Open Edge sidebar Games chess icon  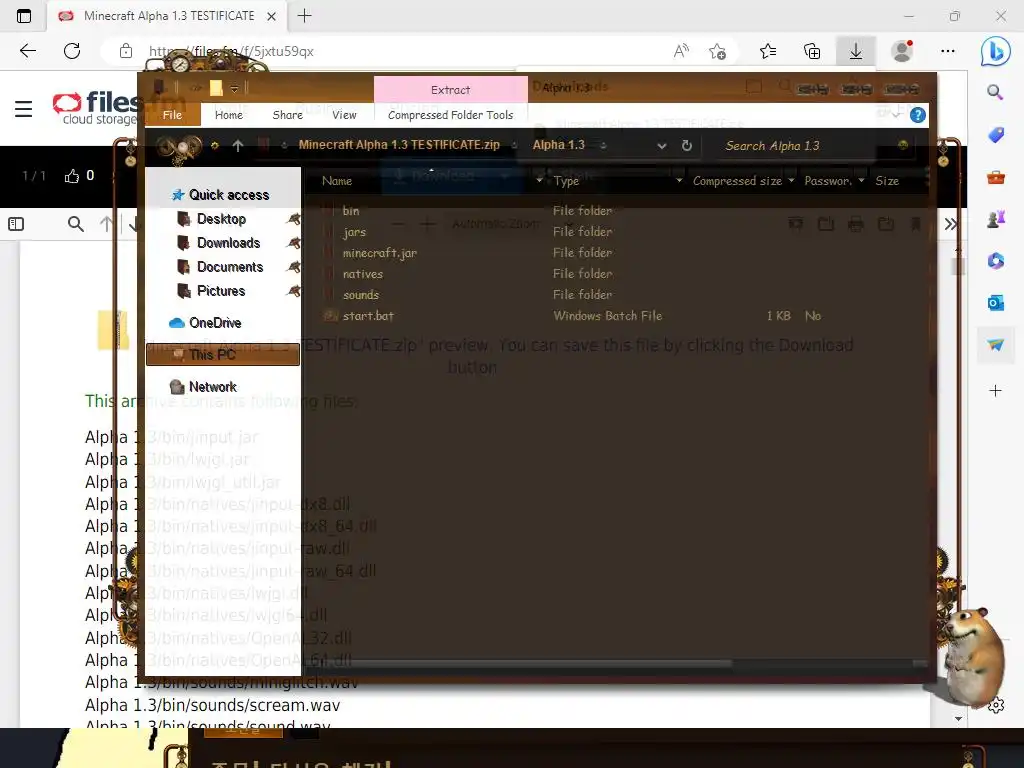coord(995,219)
